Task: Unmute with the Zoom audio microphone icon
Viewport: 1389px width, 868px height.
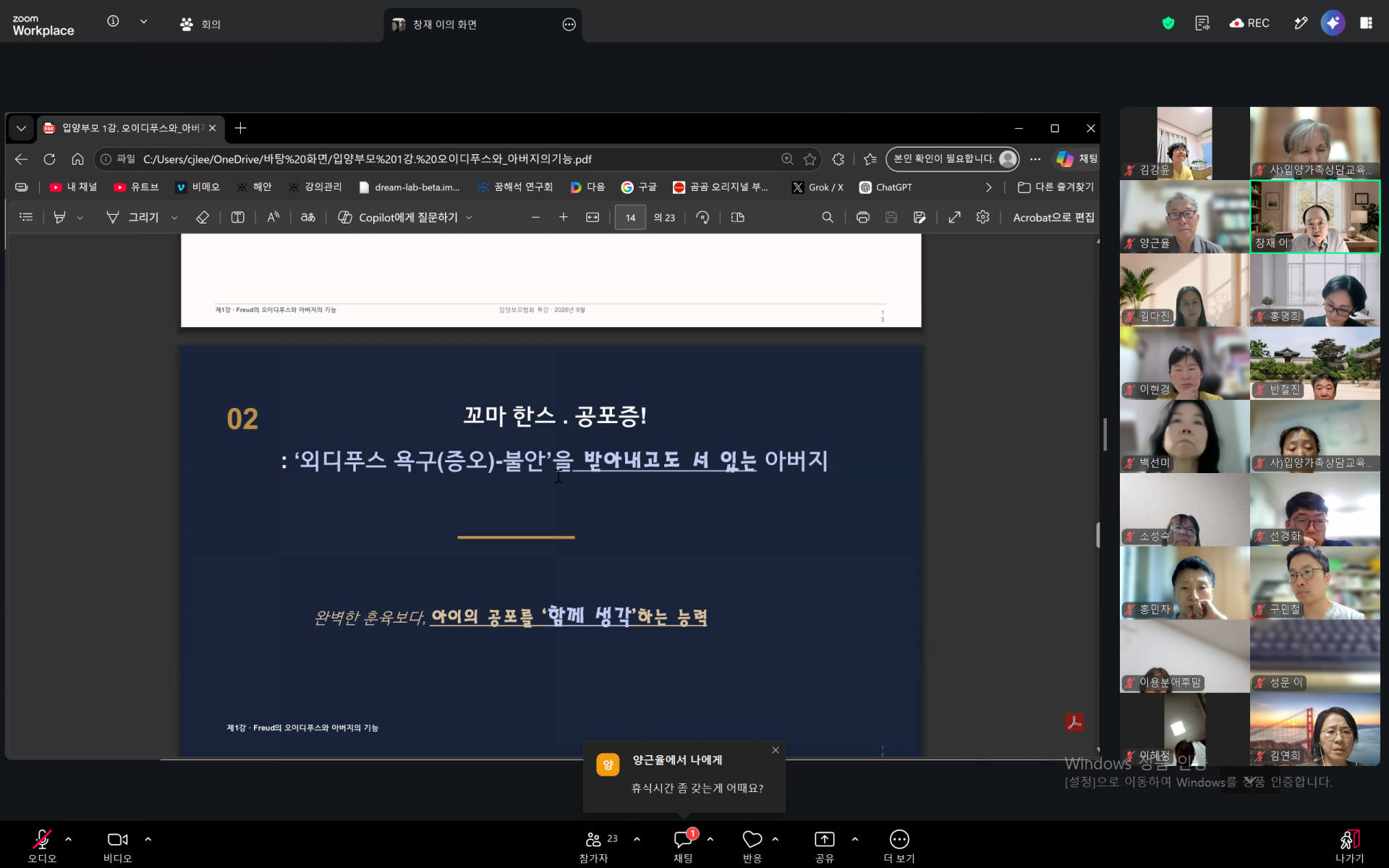Action: click(42, 839)
